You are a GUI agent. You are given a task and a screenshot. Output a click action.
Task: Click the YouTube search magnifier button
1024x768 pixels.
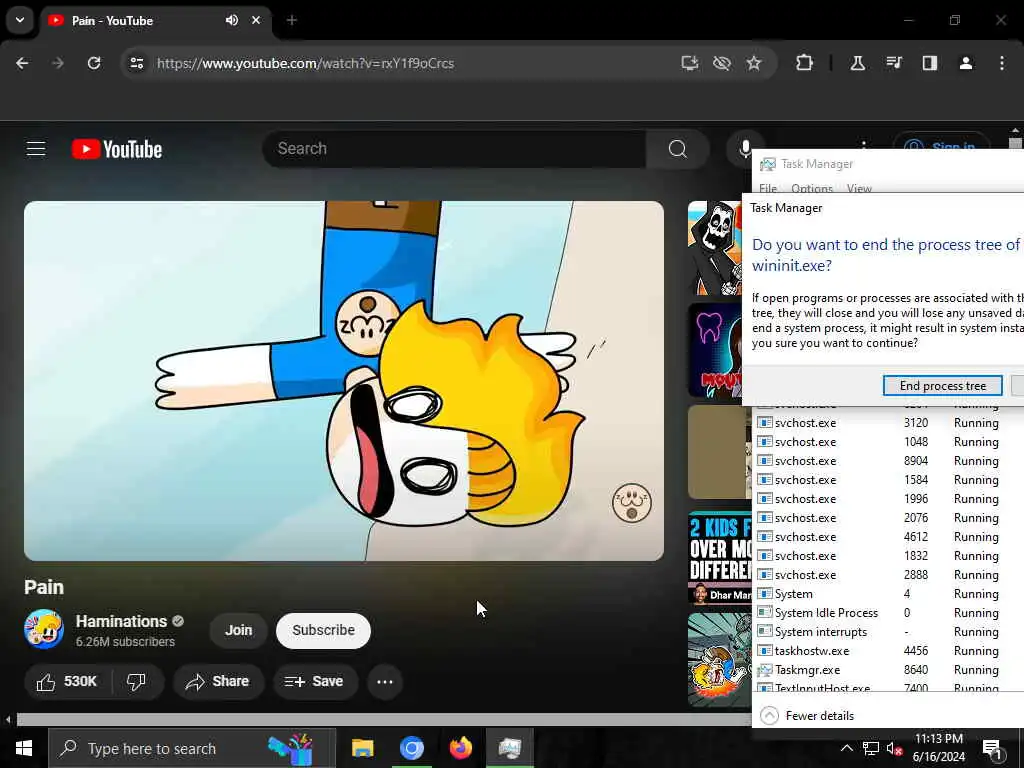click(678, 149)
